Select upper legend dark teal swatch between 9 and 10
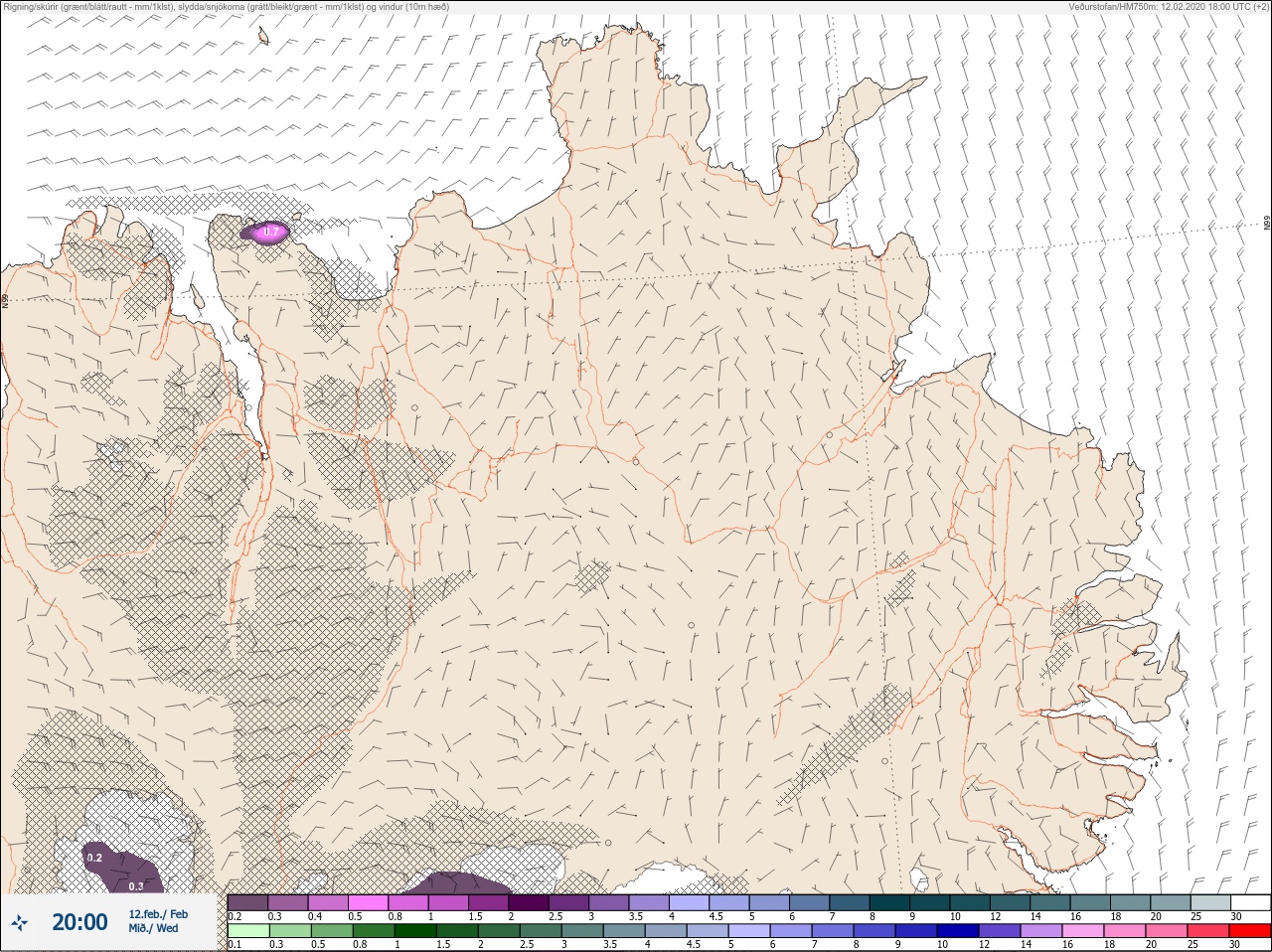 click(x=931, y=902)
